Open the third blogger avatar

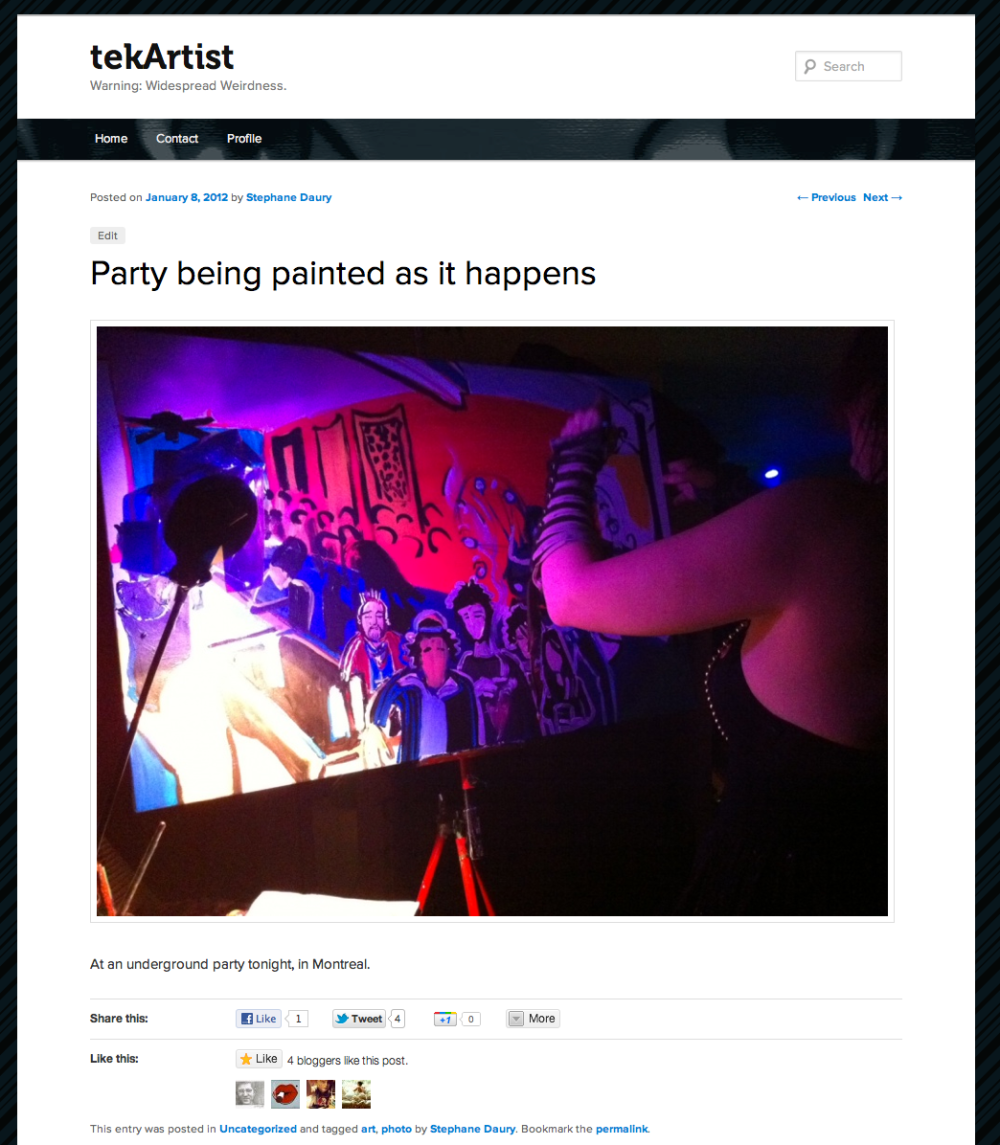click(x=321, y=1094)
